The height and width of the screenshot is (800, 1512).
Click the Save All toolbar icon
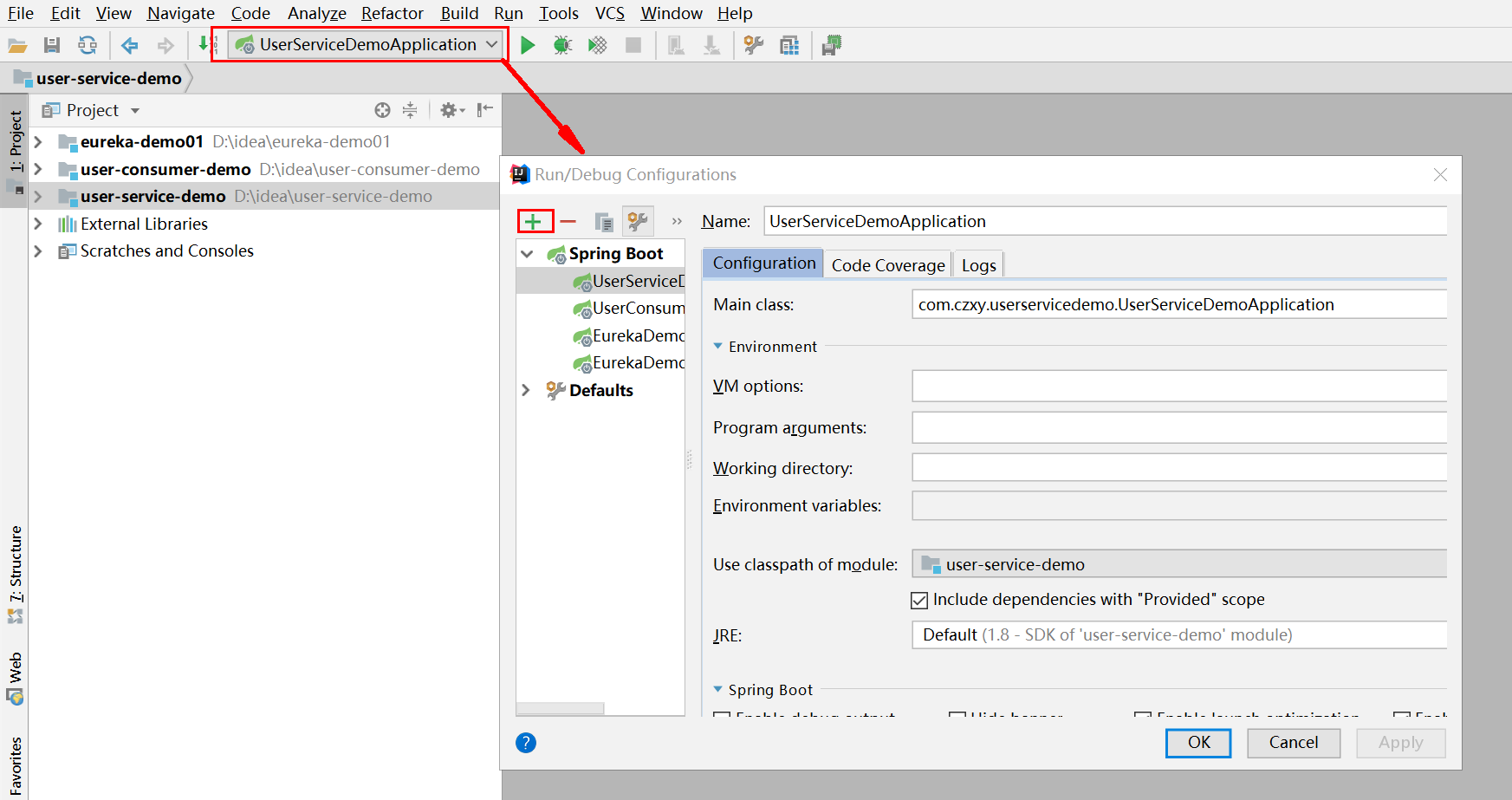(x=52, y=45)
